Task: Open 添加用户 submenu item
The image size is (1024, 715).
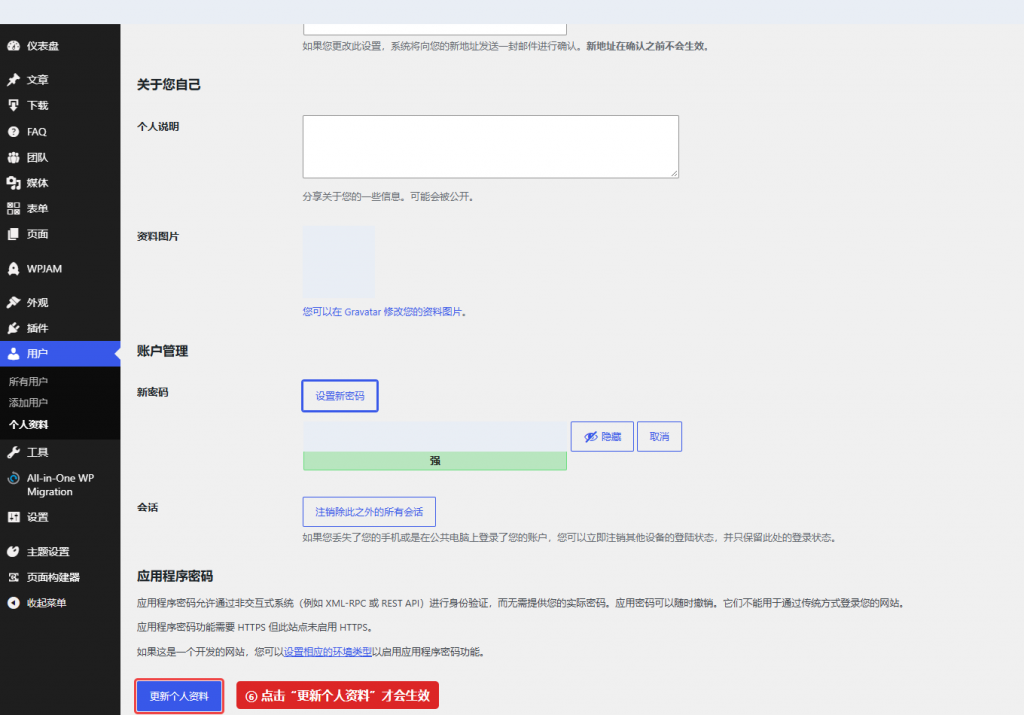Action: (x=28, y=403)
